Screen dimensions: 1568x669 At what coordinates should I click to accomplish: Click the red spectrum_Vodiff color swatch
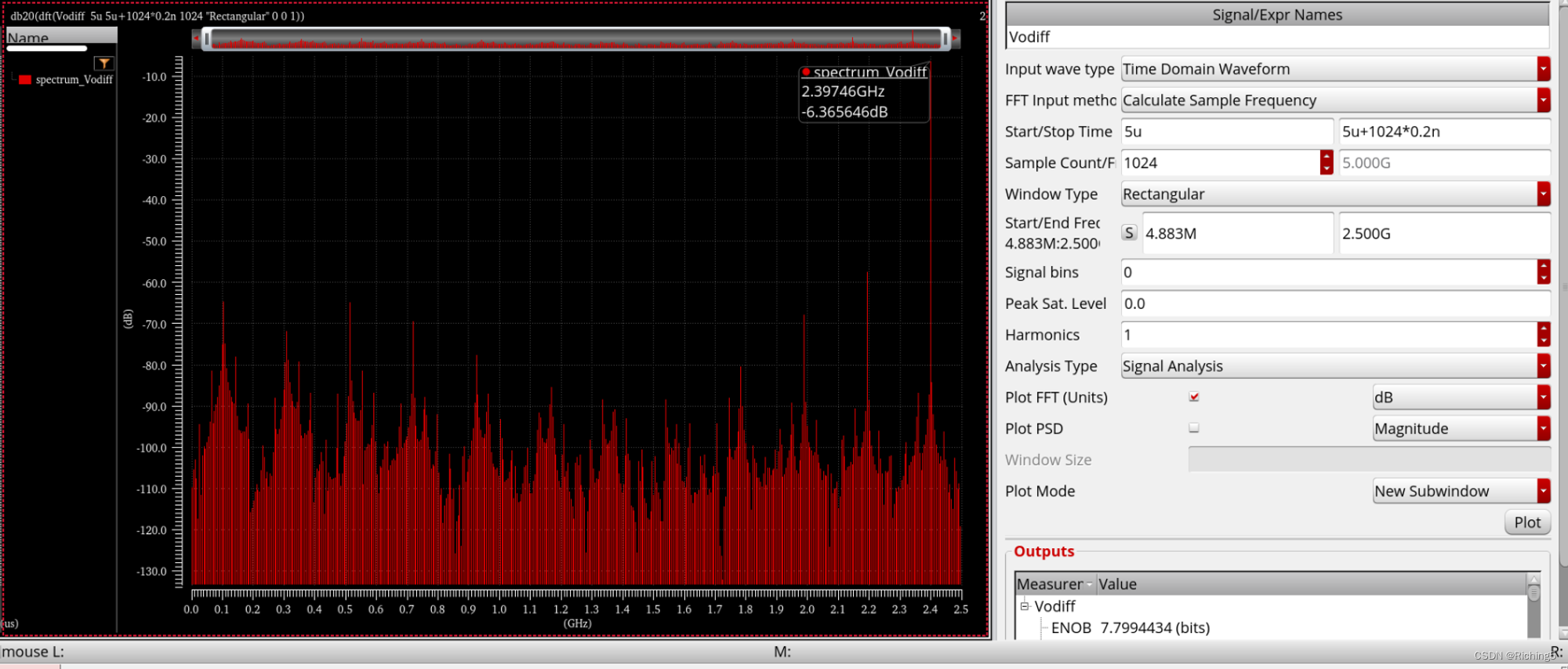tap(25, 80)
